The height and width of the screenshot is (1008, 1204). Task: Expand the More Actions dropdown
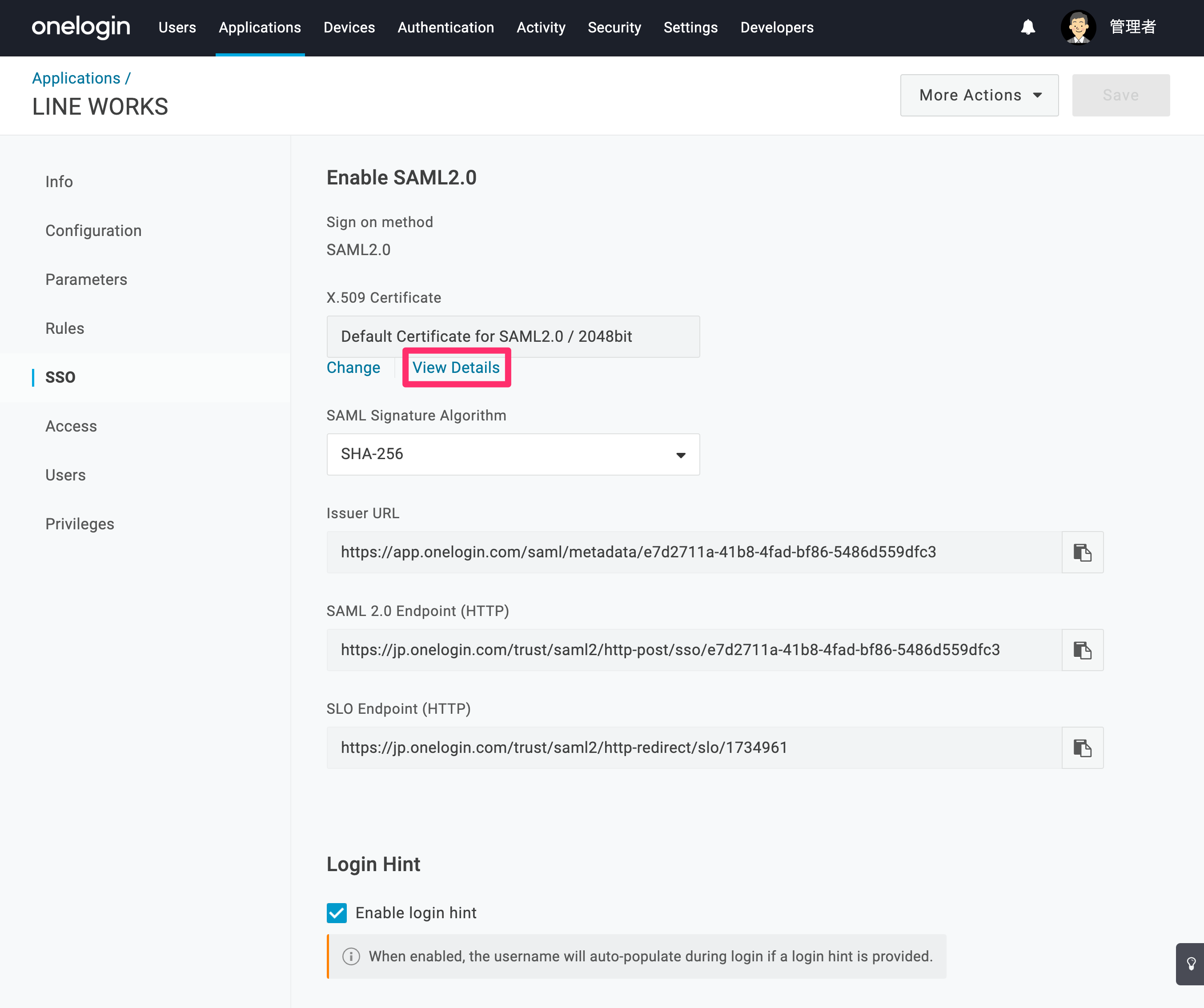click(x=979, y=95)
